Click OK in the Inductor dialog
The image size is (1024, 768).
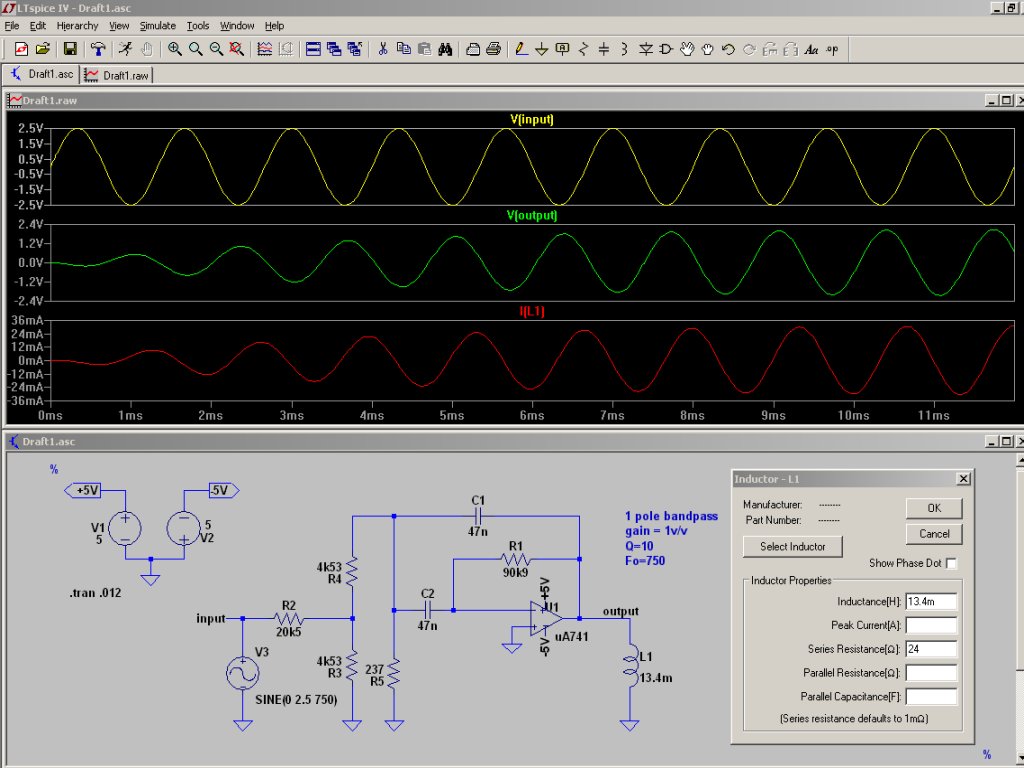point(933,508)
